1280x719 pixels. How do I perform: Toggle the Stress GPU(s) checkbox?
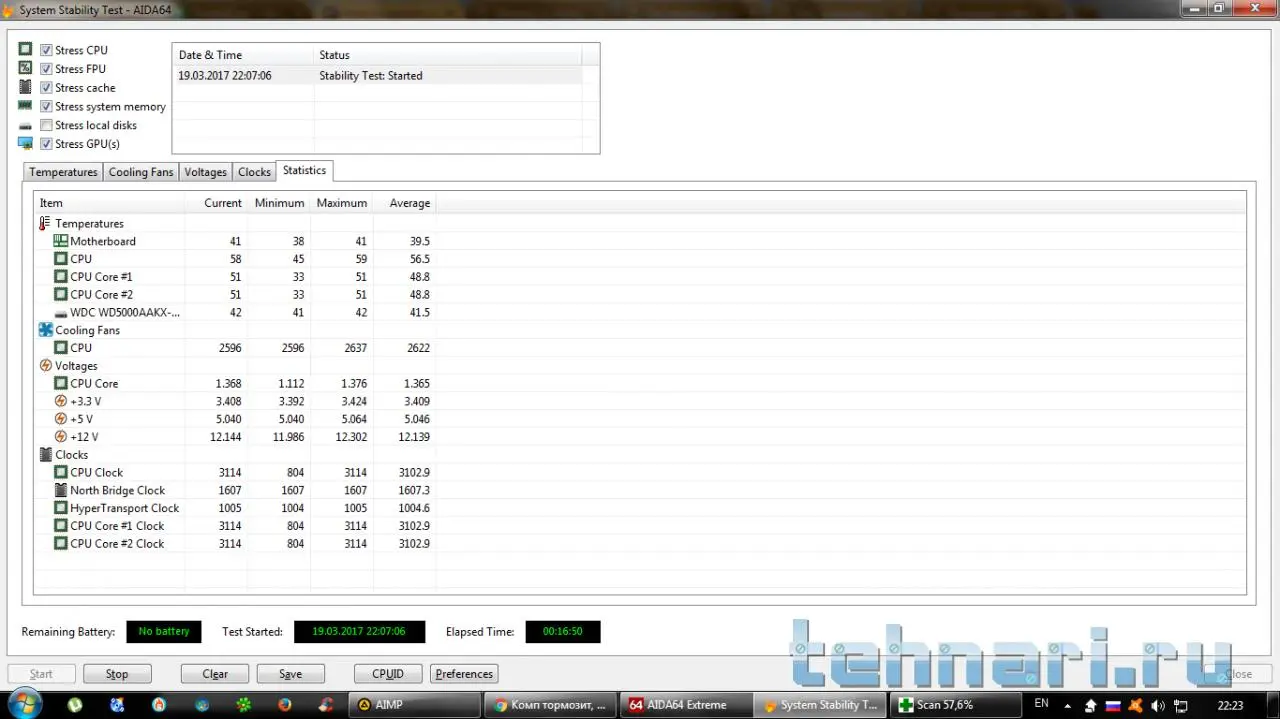click(x=46, y=144)
